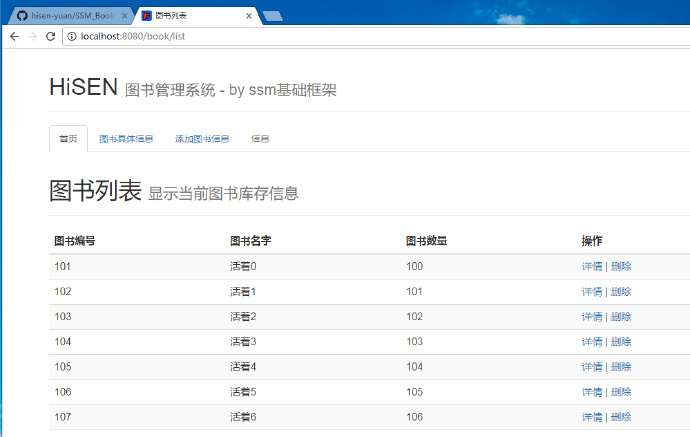
Task: Click book name cell 活着2
Action: pyautogui.click(x=243, y=316)
